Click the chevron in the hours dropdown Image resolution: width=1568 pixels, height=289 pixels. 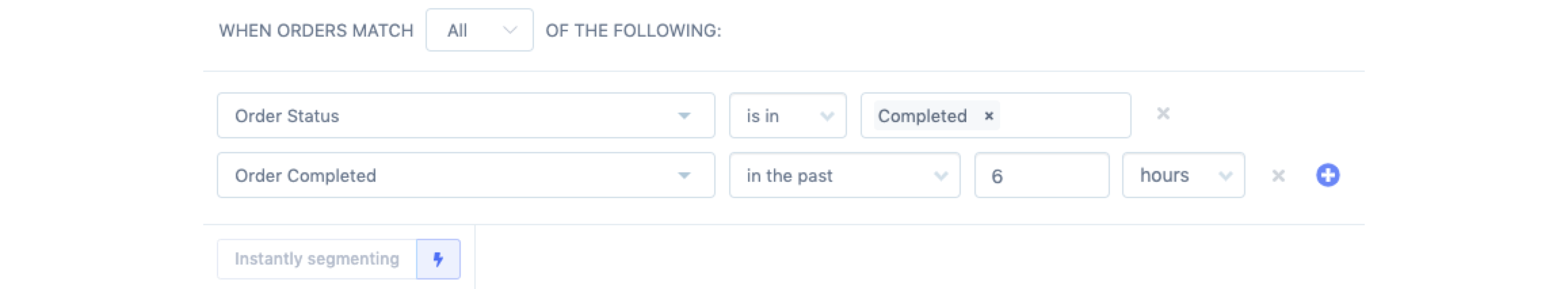(x=1225, y=176)
